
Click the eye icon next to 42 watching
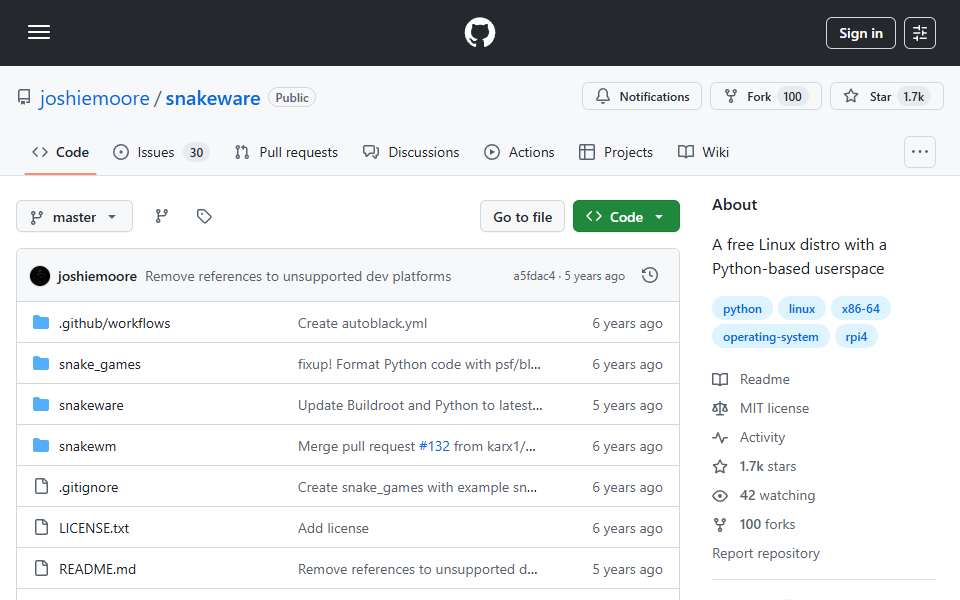coord(720,495)
